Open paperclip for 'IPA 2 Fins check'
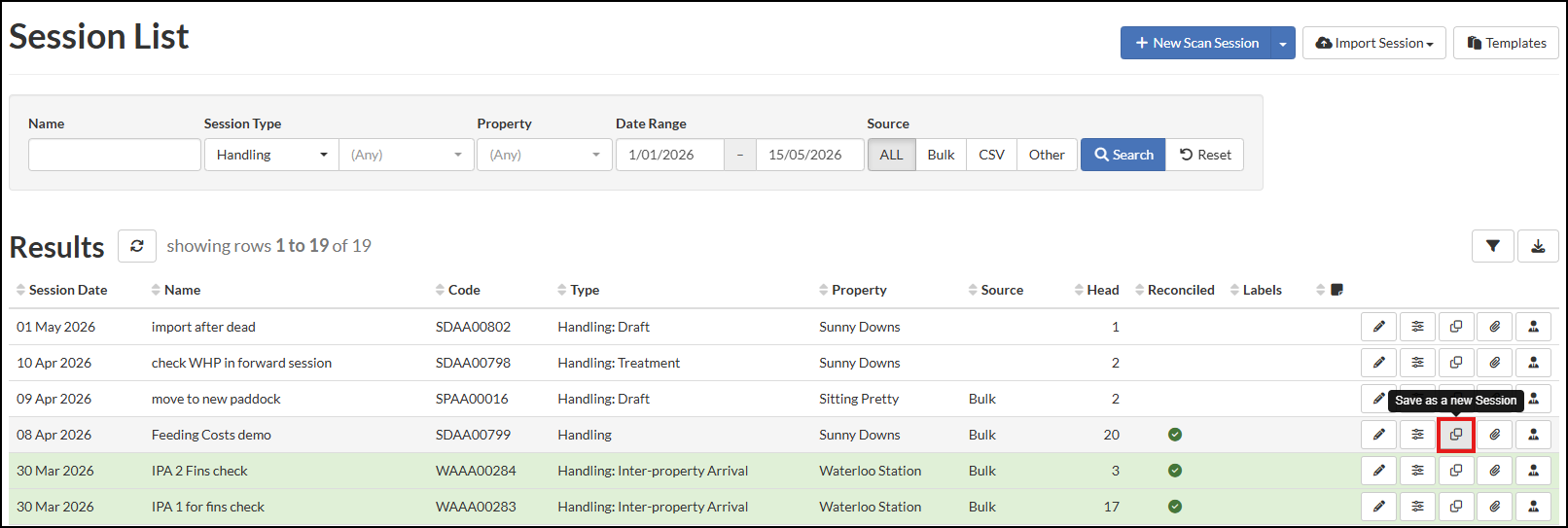Viewport: 1568px width, 528px height. coord(1495,471)
